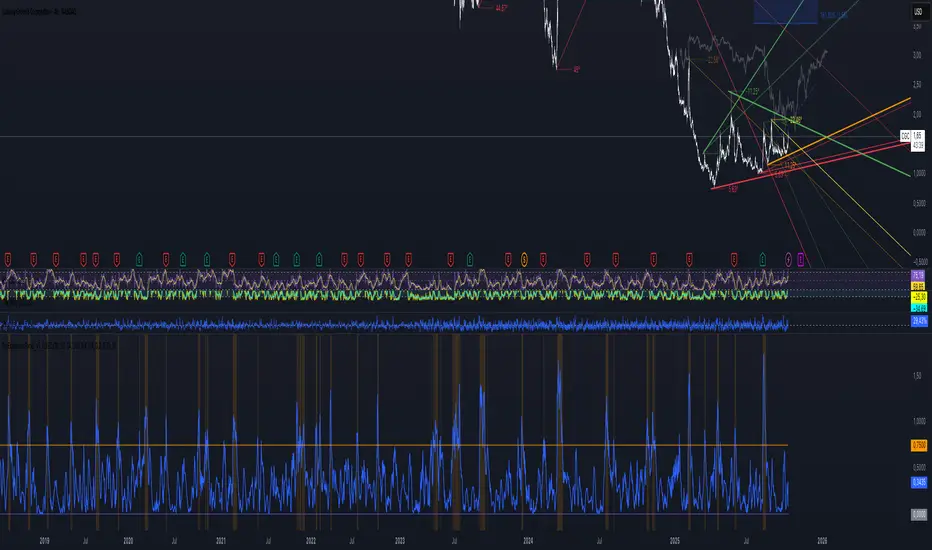Image resolution: width=932 pixels, height=550 pixels.
Task: Click the blue 29.43% value label
Action: 919,321
